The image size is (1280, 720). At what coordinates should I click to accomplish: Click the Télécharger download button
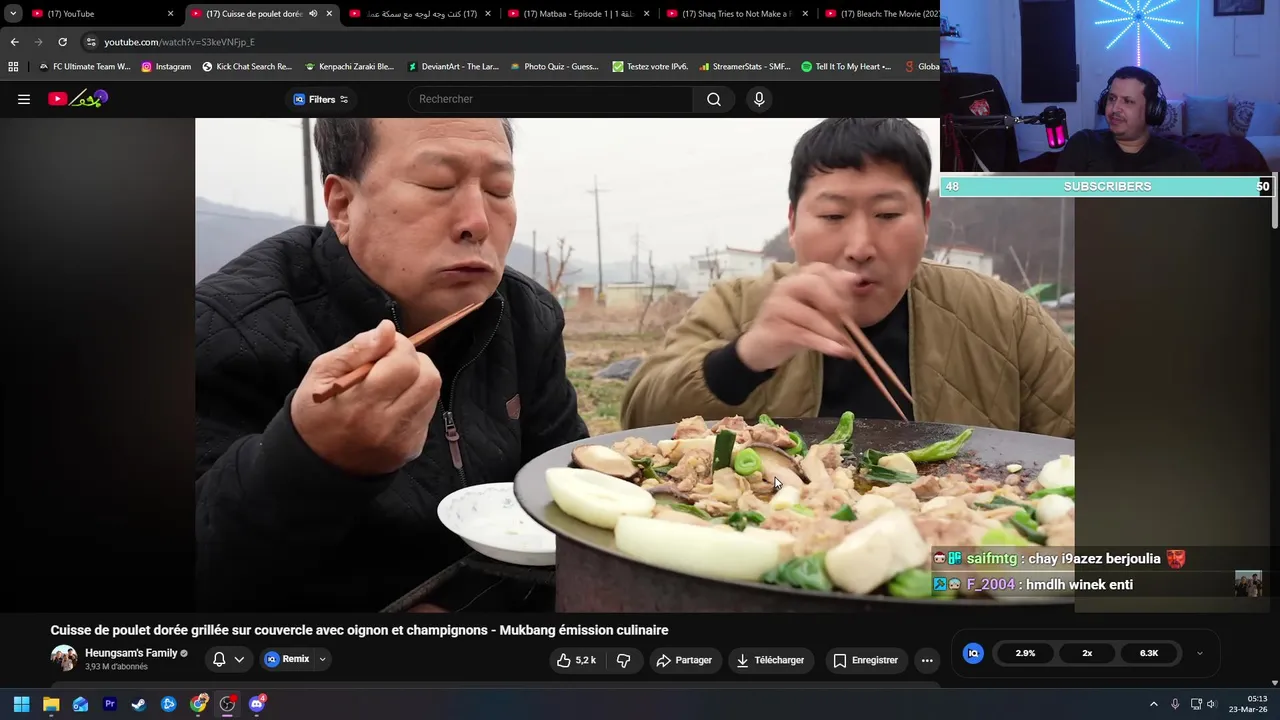point(770,660)
